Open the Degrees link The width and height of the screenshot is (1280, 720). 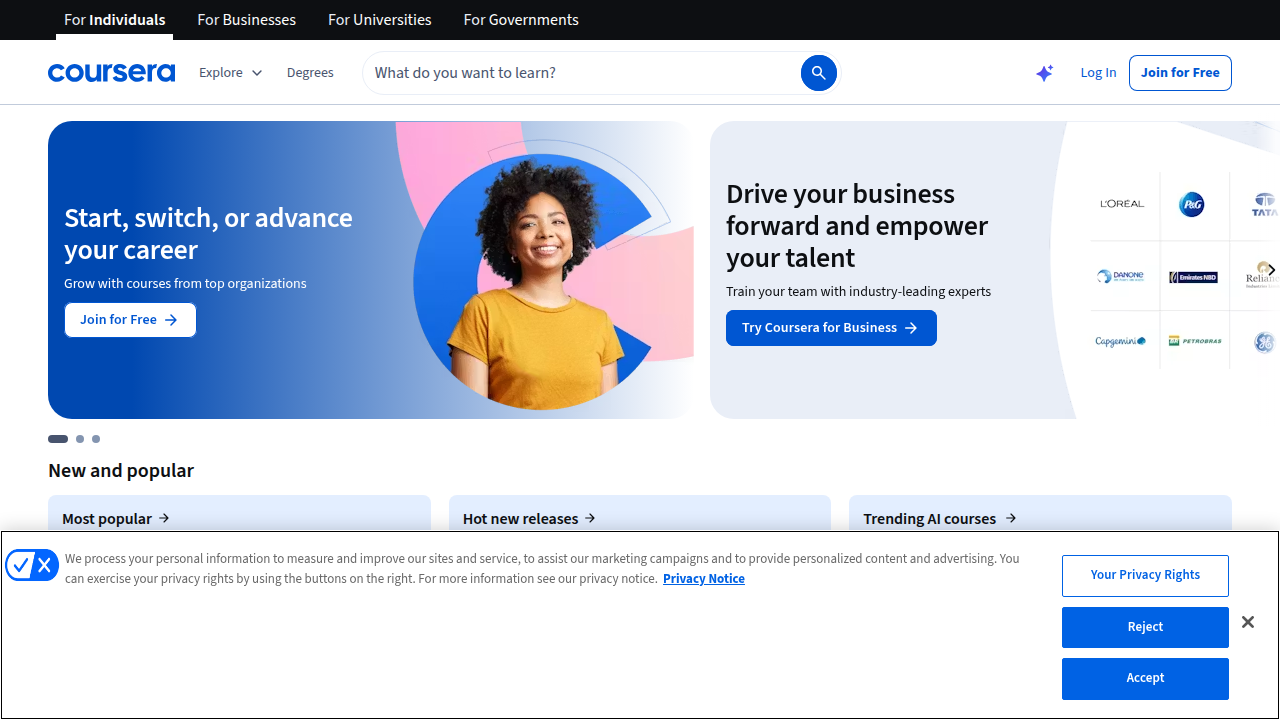click(310, 73)
